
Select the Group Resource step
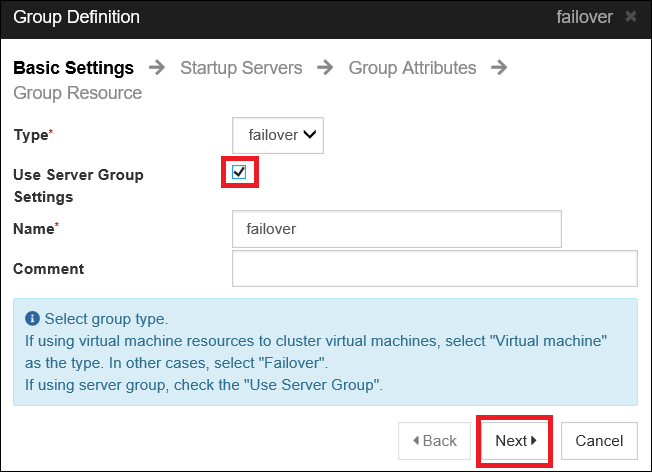pyautogui.click(x=78, y=93)
